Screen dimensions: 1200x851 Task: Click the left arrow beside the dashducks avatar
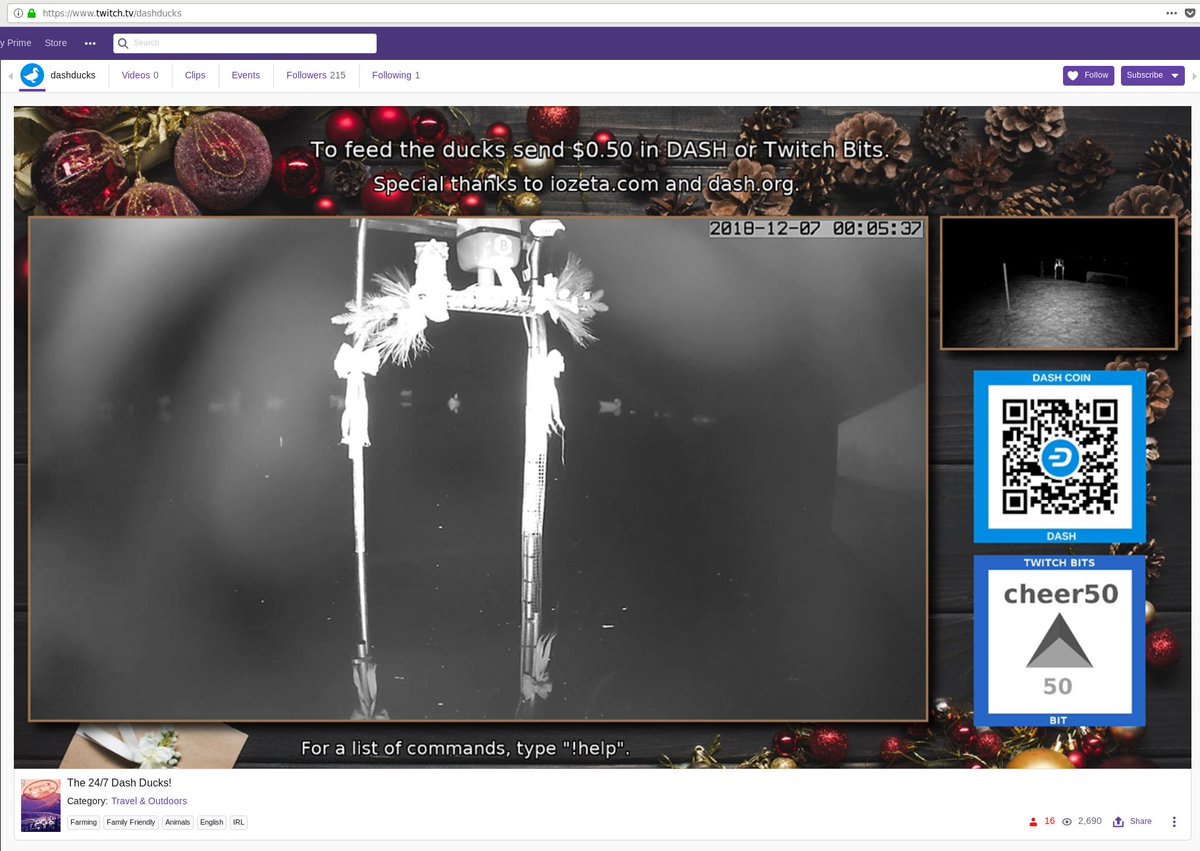tap(10, 76)
